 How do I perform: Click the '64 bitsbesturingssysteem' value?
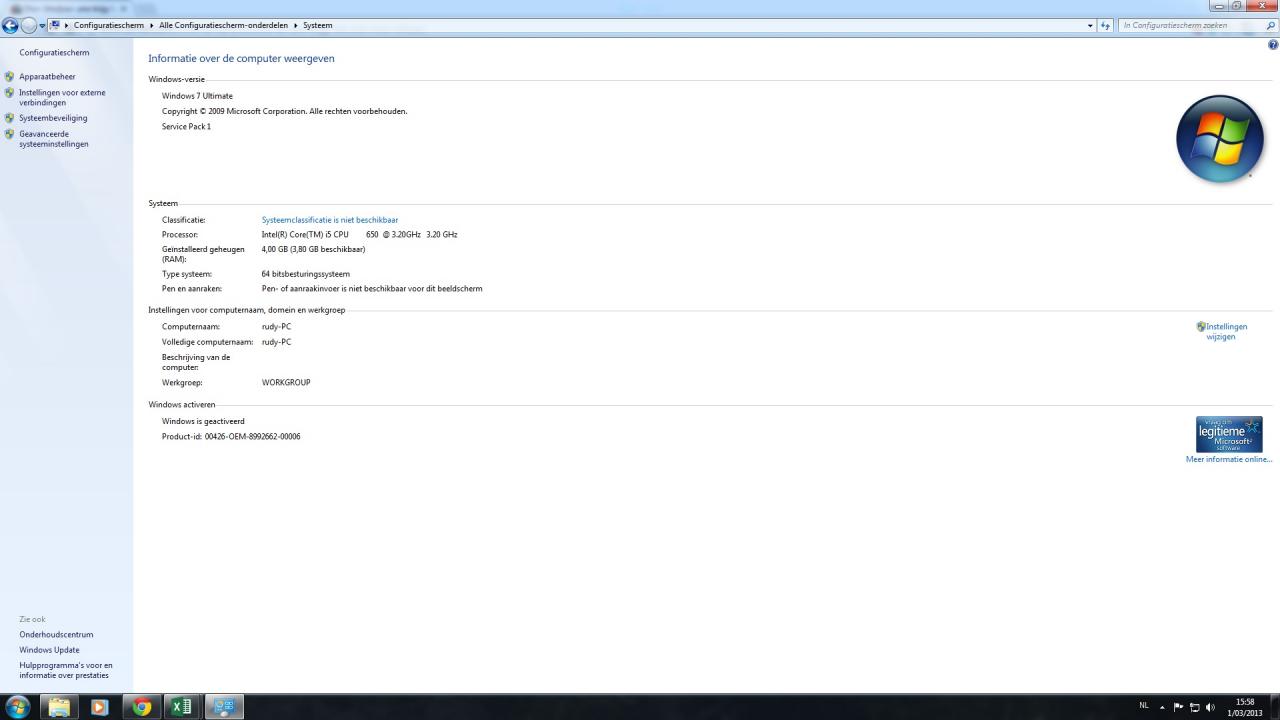click(x=306, y=274)
